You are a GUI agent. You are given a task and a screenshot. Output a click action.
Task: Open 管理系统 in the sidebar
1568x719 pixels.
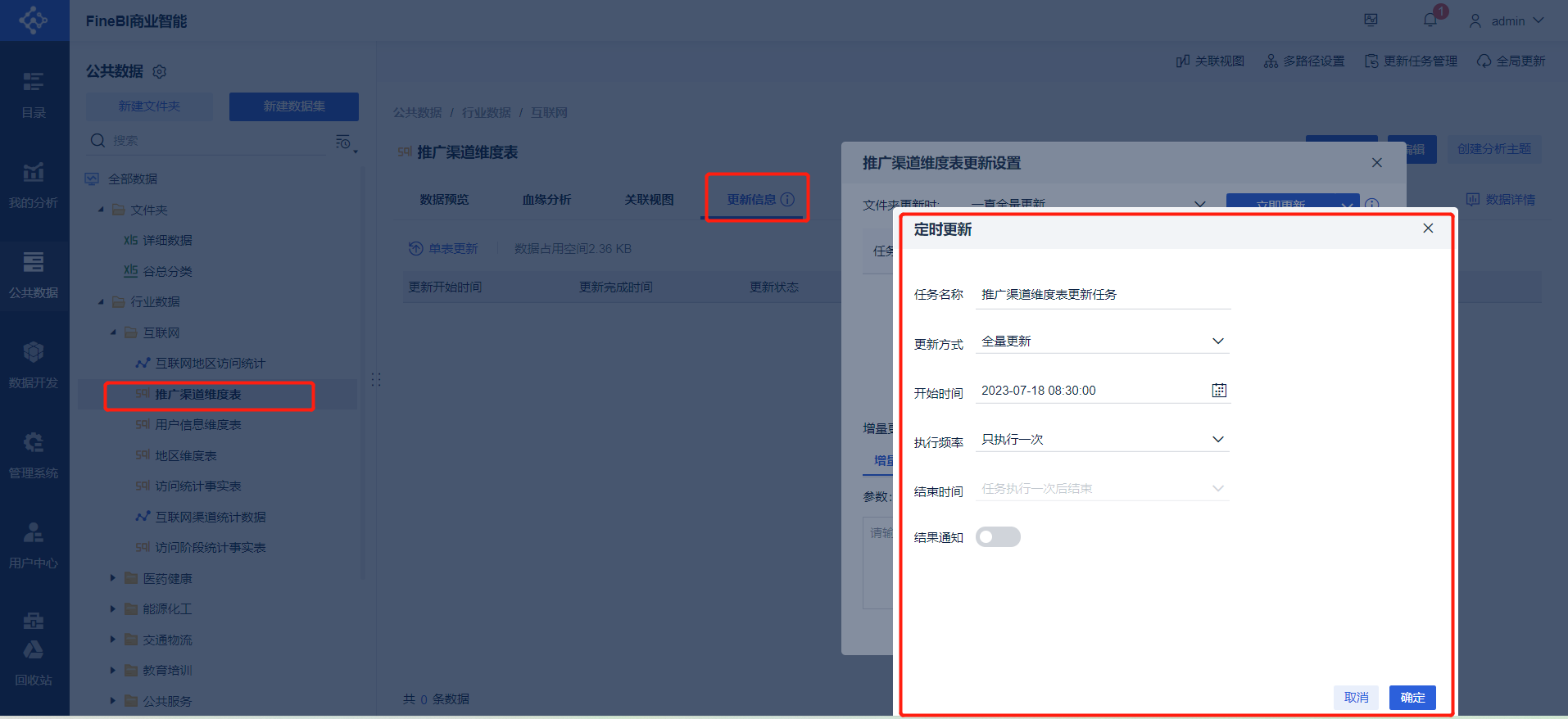point(34,456)
